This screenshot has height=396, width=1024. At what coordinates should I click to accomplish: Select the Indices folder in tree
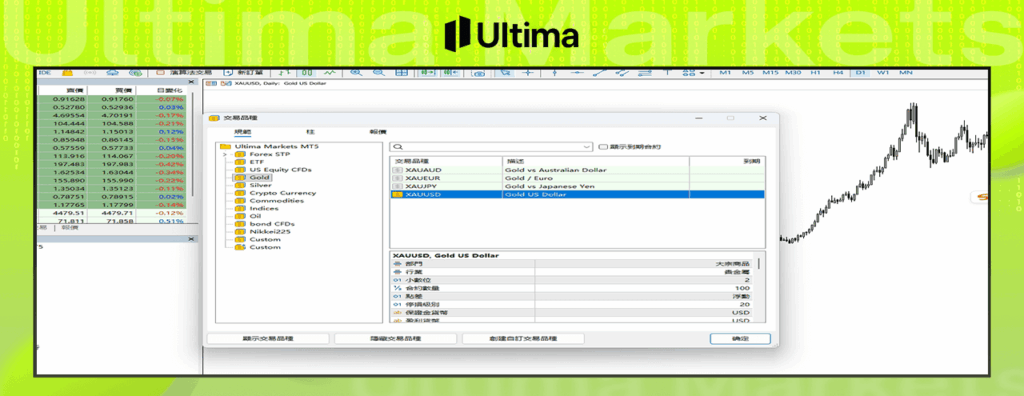tap(264, 208)
